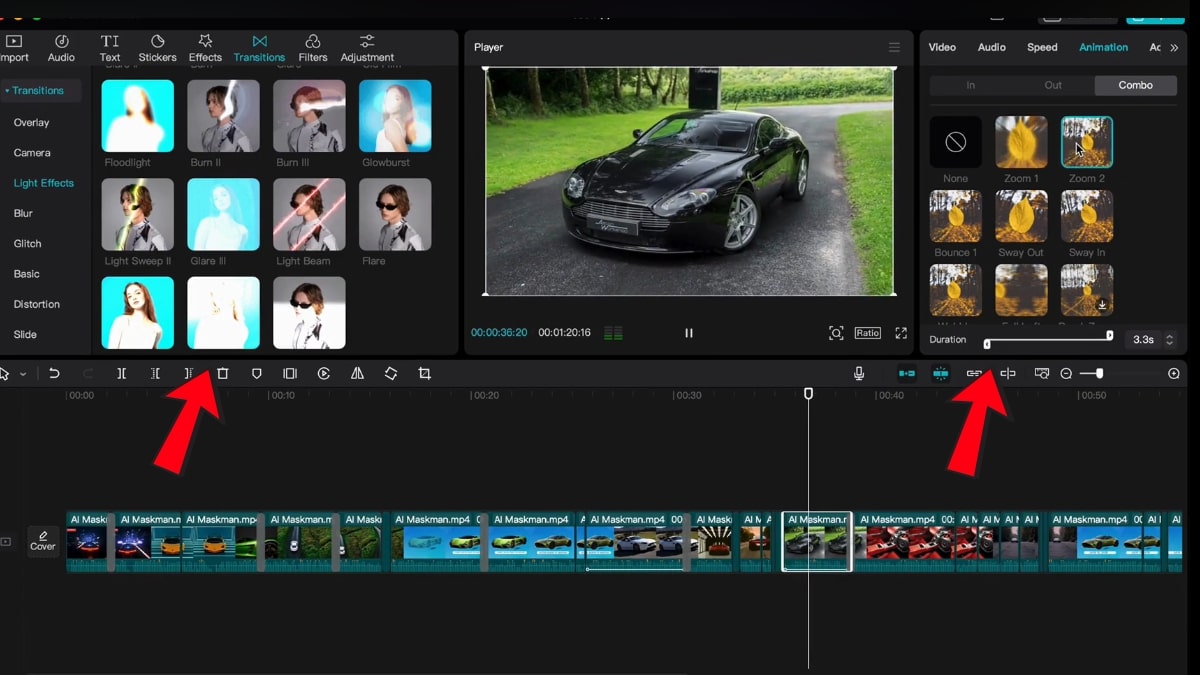Toggle the auto snapping button
This screenshot has width=1200, height=675.
(940, 373)
